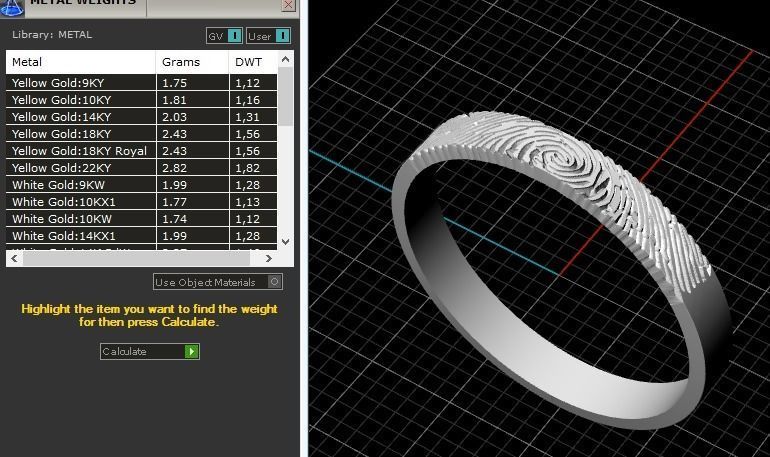This screenshot has height=457, width=770.
Task: Click the horizontal scroll left arrow
Action: [14, 258]
